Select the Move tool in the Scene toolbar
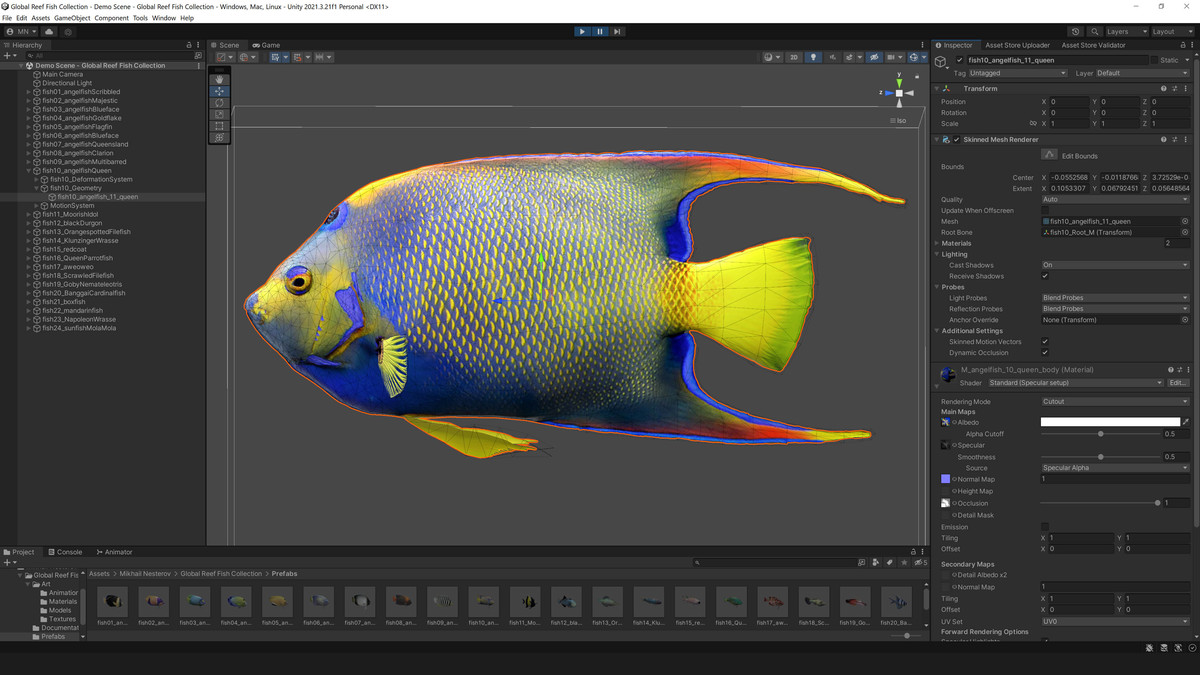 pos(218,91)
